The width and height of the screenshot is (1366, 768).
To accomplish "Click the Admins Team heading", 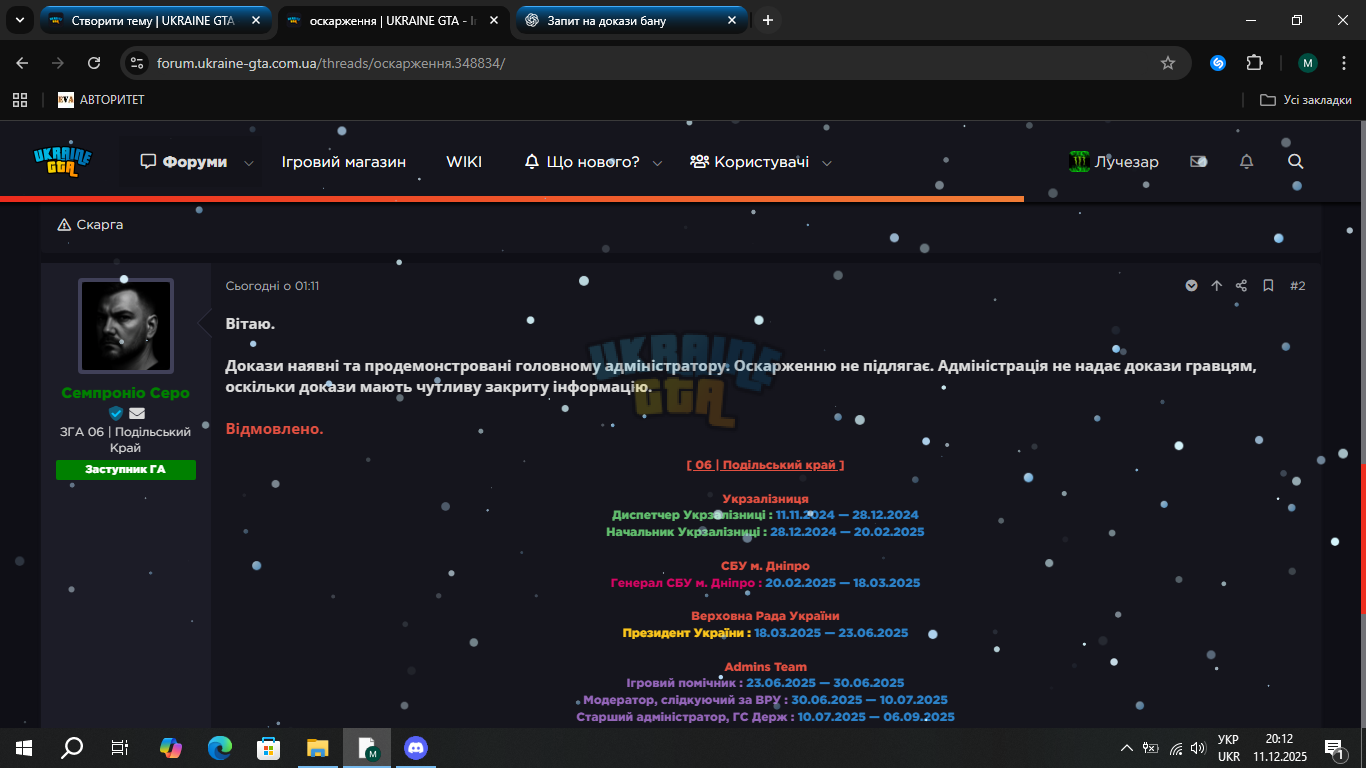I will 766,667.
